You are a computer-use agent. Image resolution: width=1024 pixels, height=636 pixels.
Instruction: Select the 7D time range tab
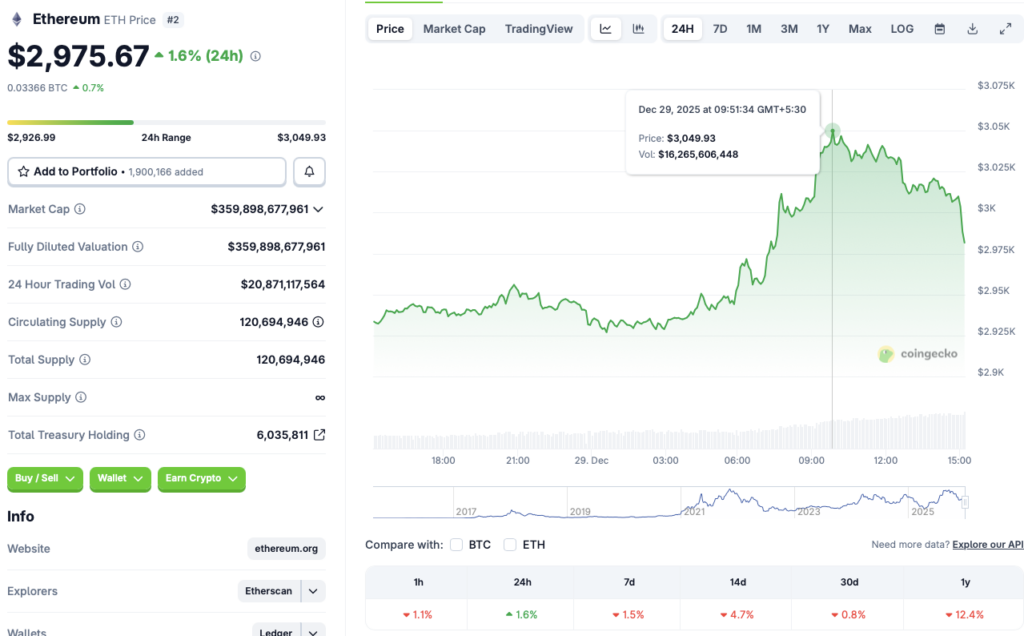pos(720,29)
